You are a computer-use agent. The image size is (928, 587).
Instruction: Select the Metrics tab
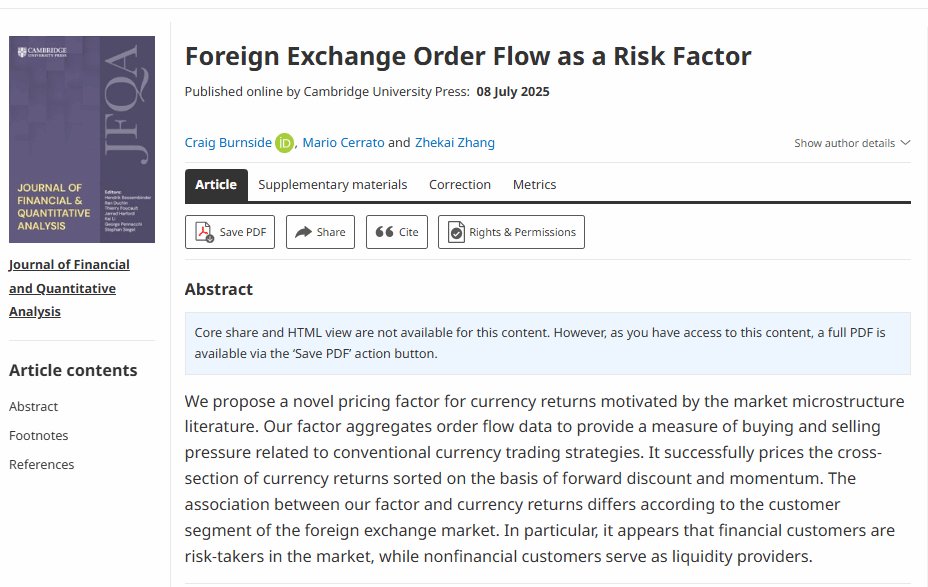click(534, 185)
